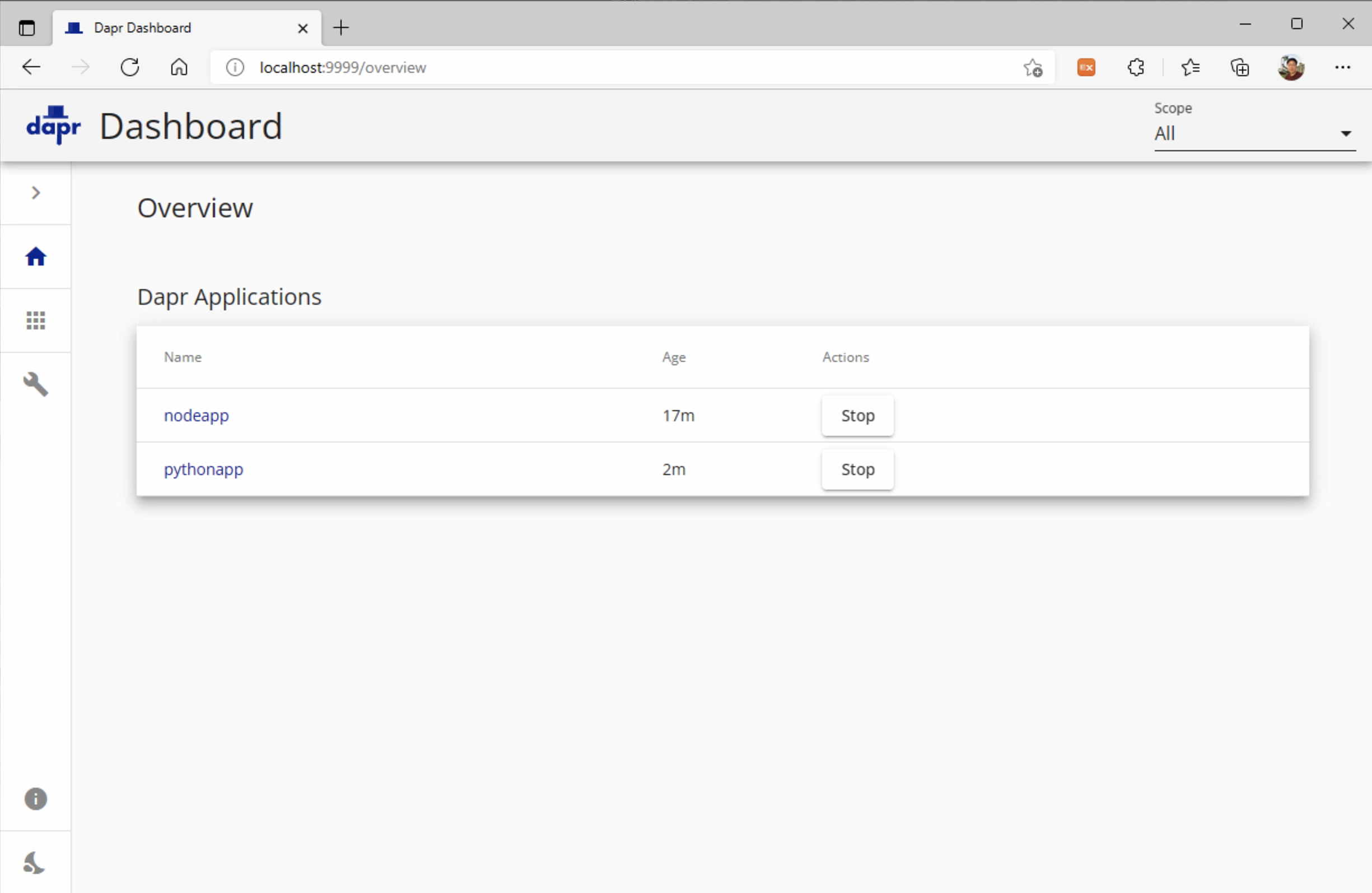Select the Home overview icon in sidebar
This screenshot has height=893, width=1372.
click(35, 256)
